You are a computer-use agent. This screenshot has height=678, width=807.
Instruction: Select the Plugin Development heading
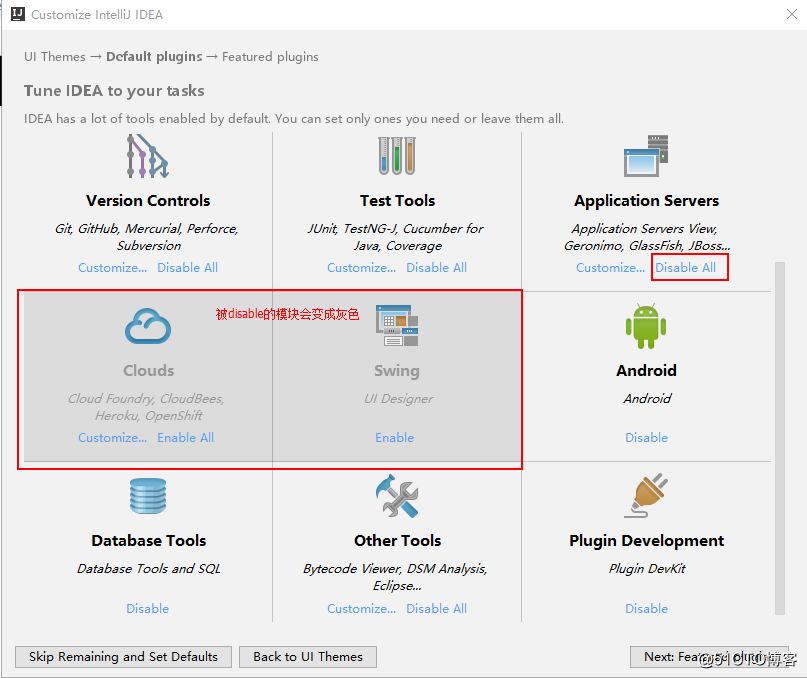click(646, 541)
